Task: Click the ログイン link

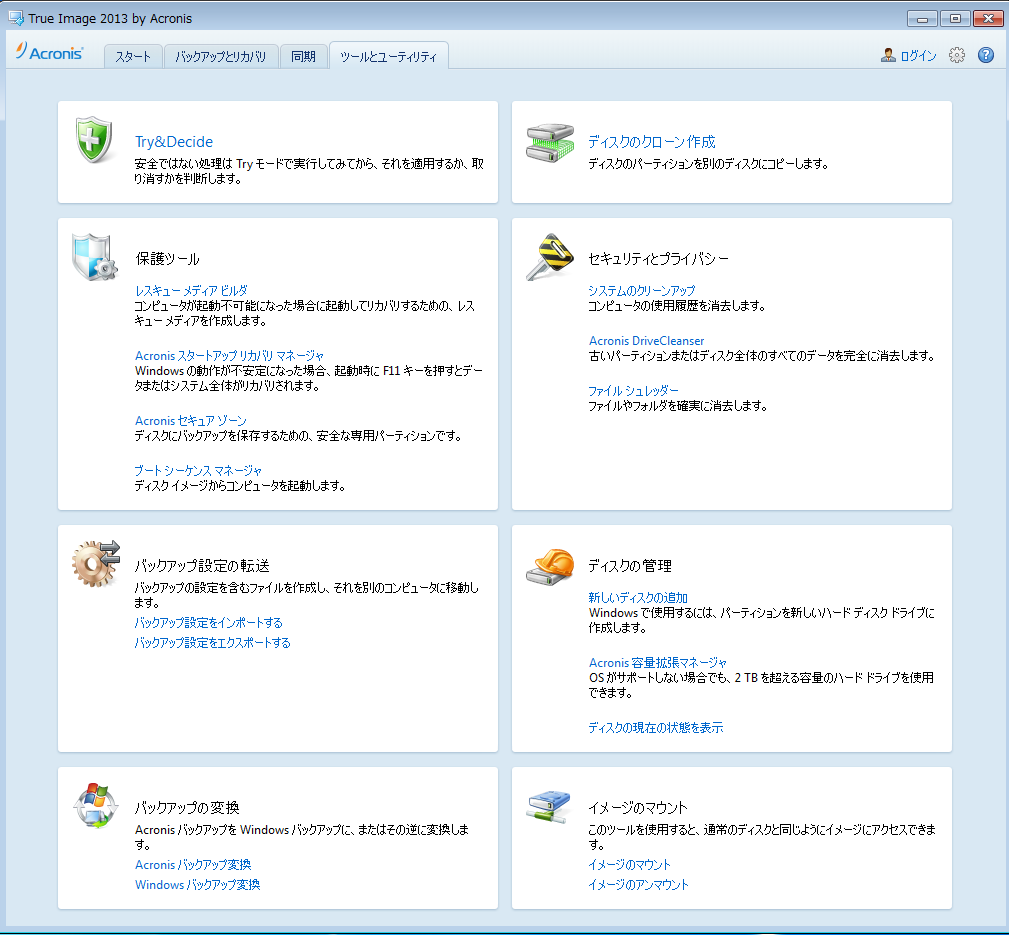Action: tap(918, 56)
